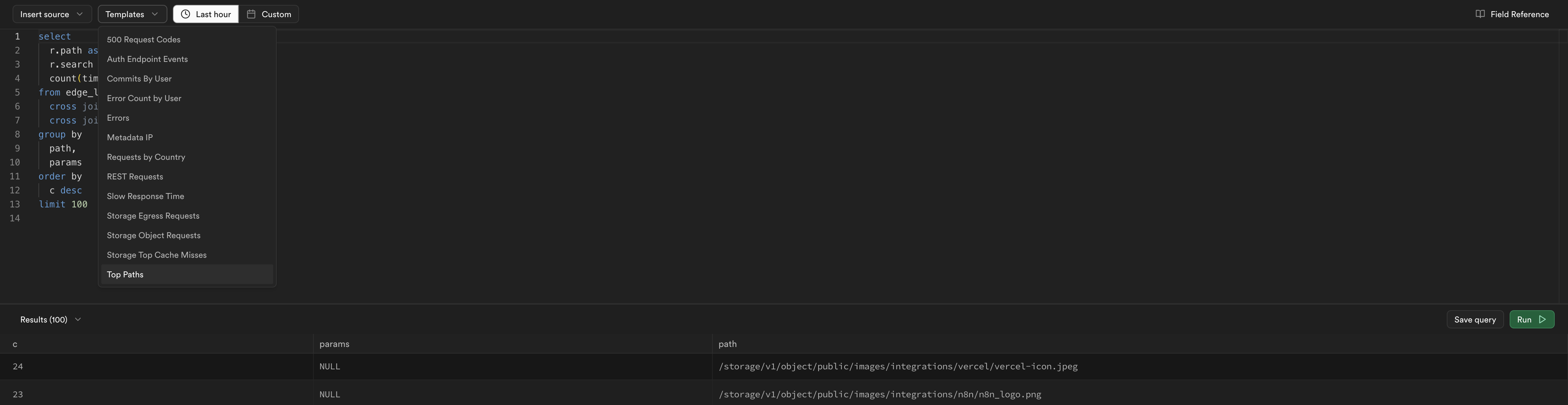1568x405 pixels.
Task: Select Requests by Country template
Action: (187, 157)
